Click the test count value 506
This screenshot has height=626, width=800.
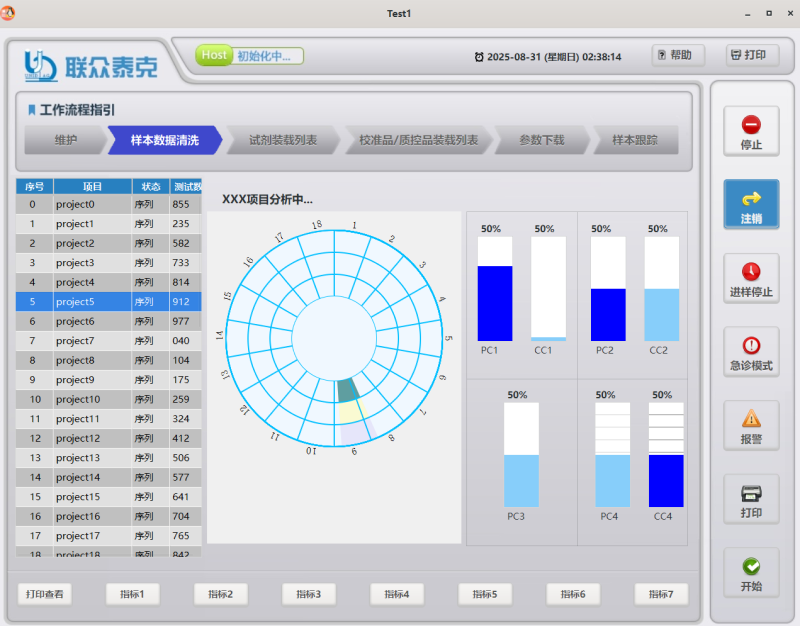(x=181, y=458)
